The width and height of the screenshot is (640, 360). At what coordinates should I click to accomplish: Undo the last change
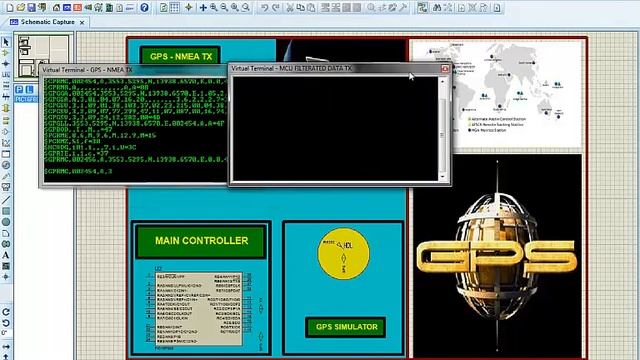pyautogui.click(x=264, y=7)
